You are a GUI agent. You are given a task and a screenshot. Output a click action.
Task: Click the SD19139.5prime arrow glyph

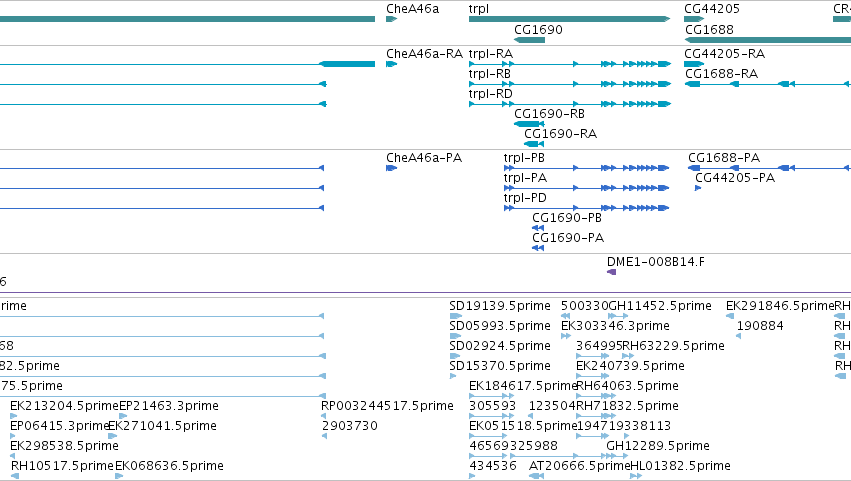pyautogui.click(x=455, y=316)
